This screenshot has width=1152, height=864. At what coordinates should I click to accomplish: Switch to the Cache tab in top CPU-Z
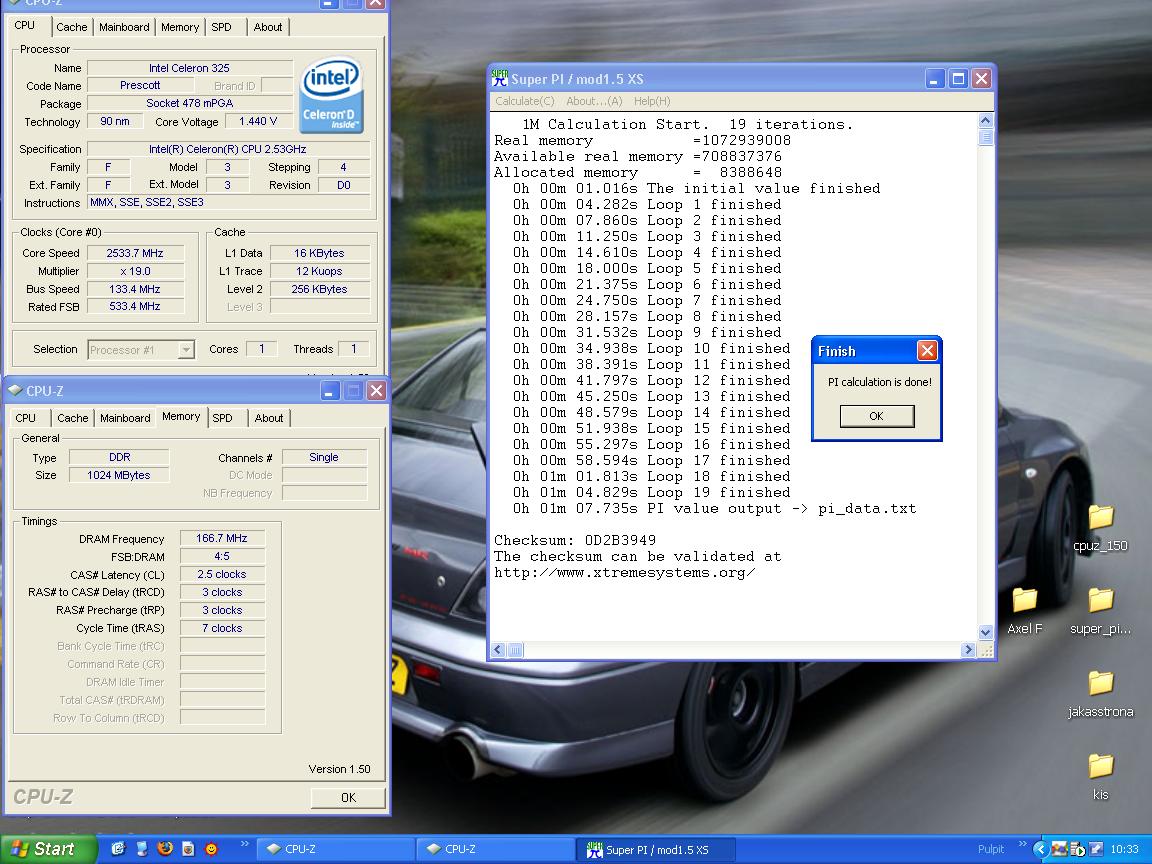71,27
